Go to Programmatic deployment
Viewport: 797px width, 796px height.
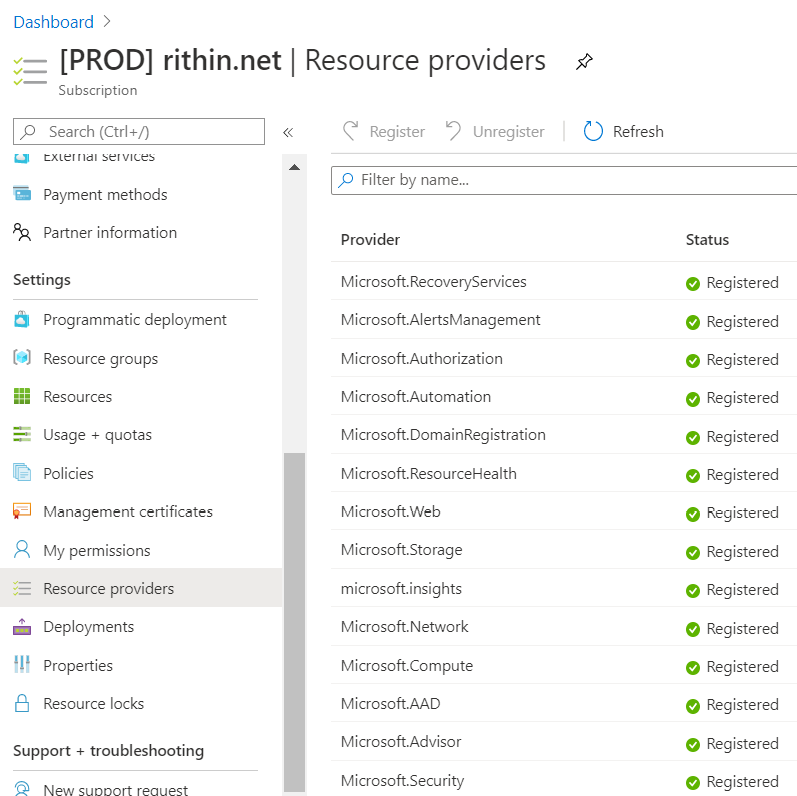click(x=134, y=320)
